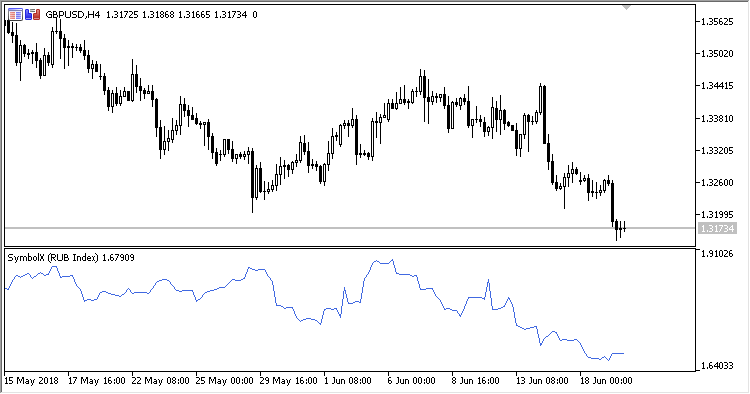Click the 1.32600 price scale label
Viewport: 750px width, 394px height.
pyautogui.click(x=717, y=183)
